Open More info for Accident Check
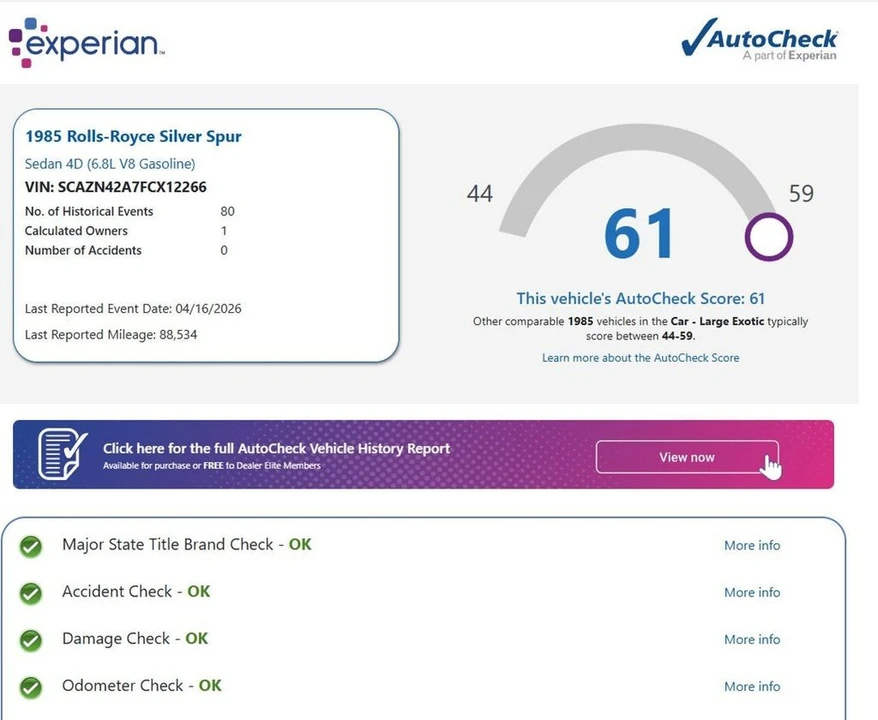This screenshot has width=878, height=720. pyautogui.click(x=752, y=592)
